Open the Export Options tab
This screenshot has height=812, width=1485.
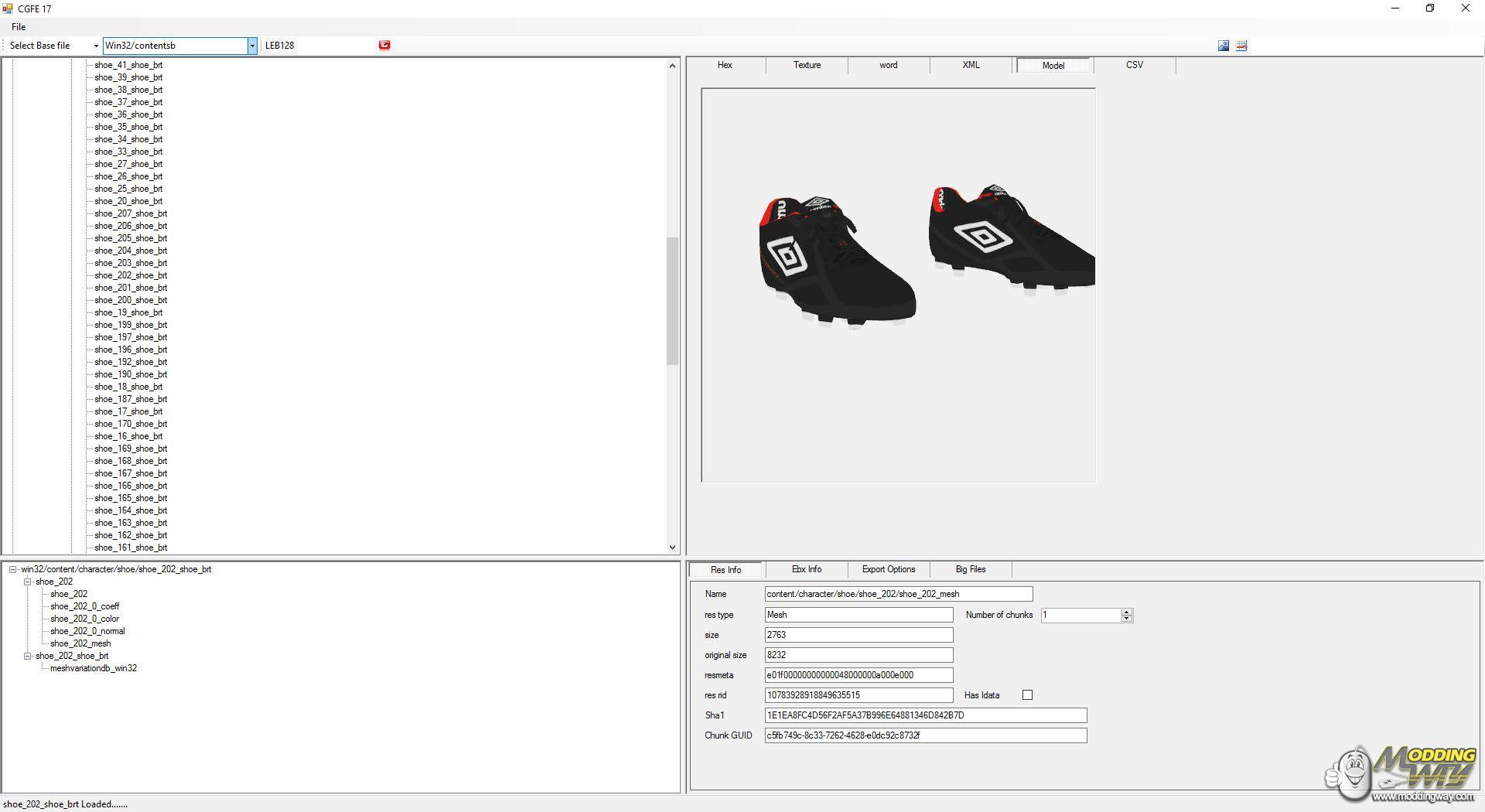[x=888, y=569]
